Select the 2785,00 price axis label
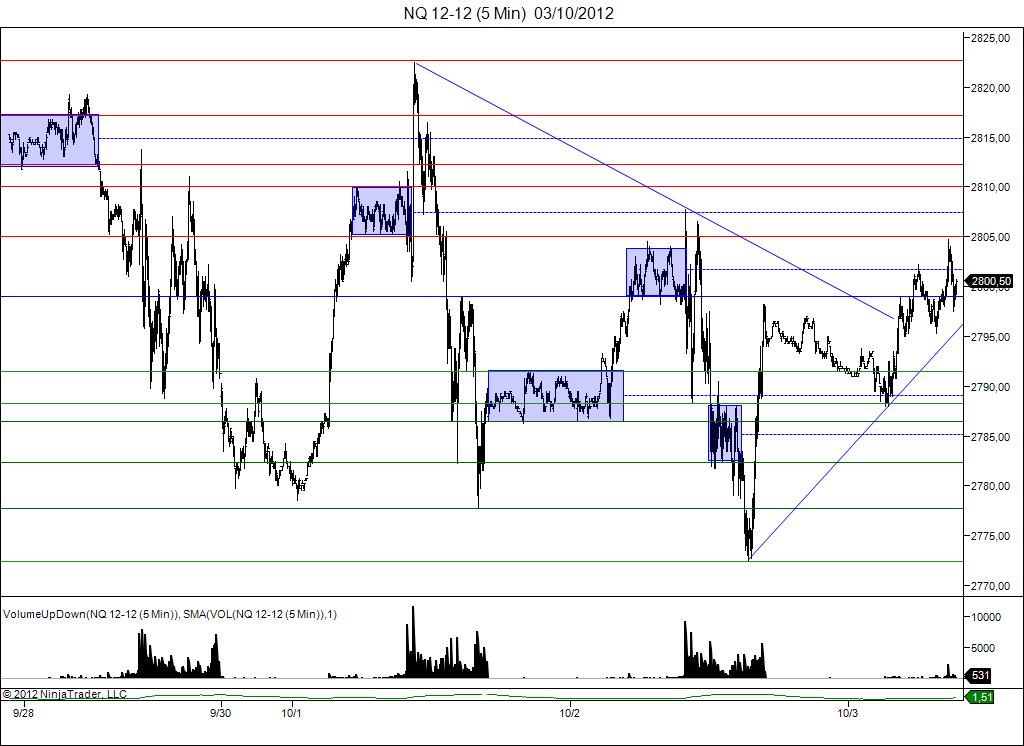The height and width of the screenshot is (746, 1024). [991, 436]
